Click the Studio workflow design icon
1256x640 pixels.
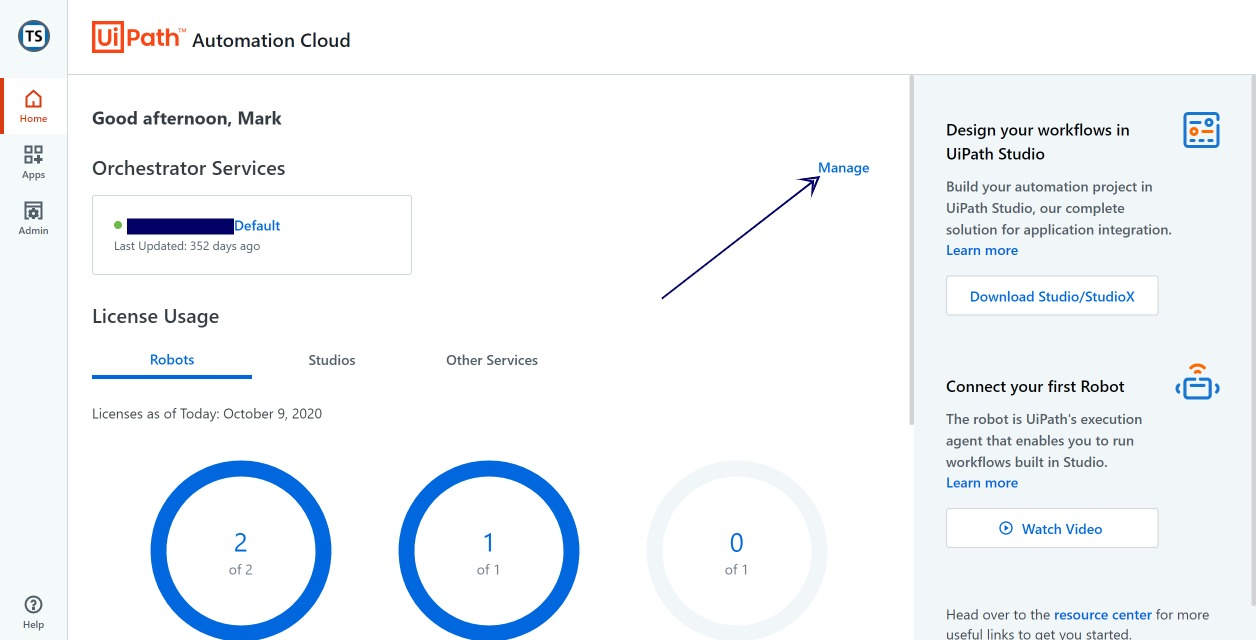click(1201, 130)
